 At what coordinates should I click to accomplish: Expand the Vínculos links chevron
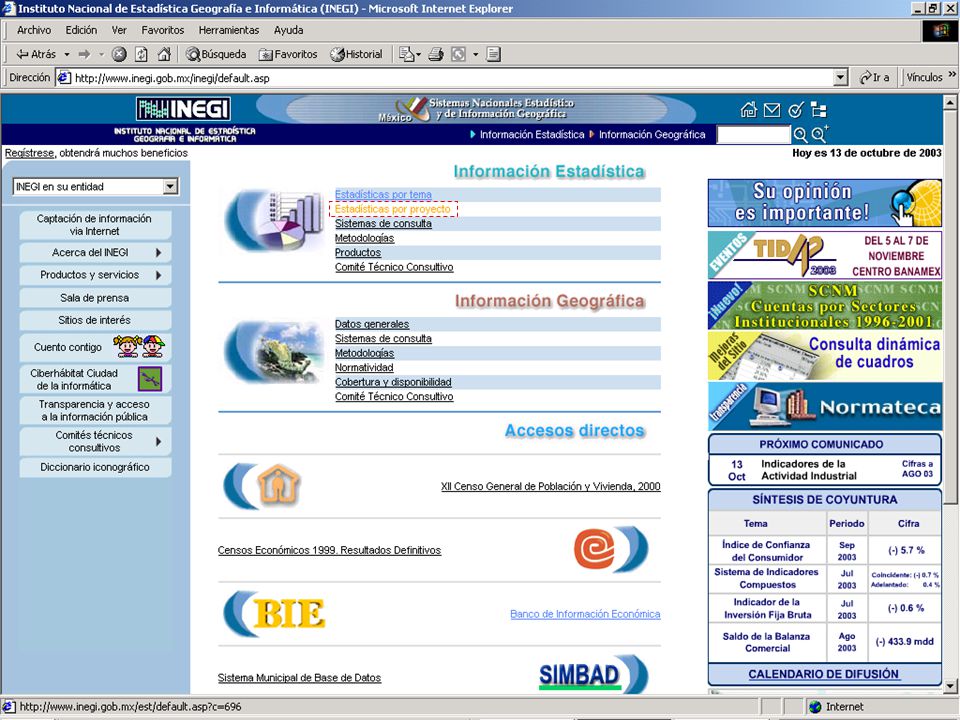point(952,75)
